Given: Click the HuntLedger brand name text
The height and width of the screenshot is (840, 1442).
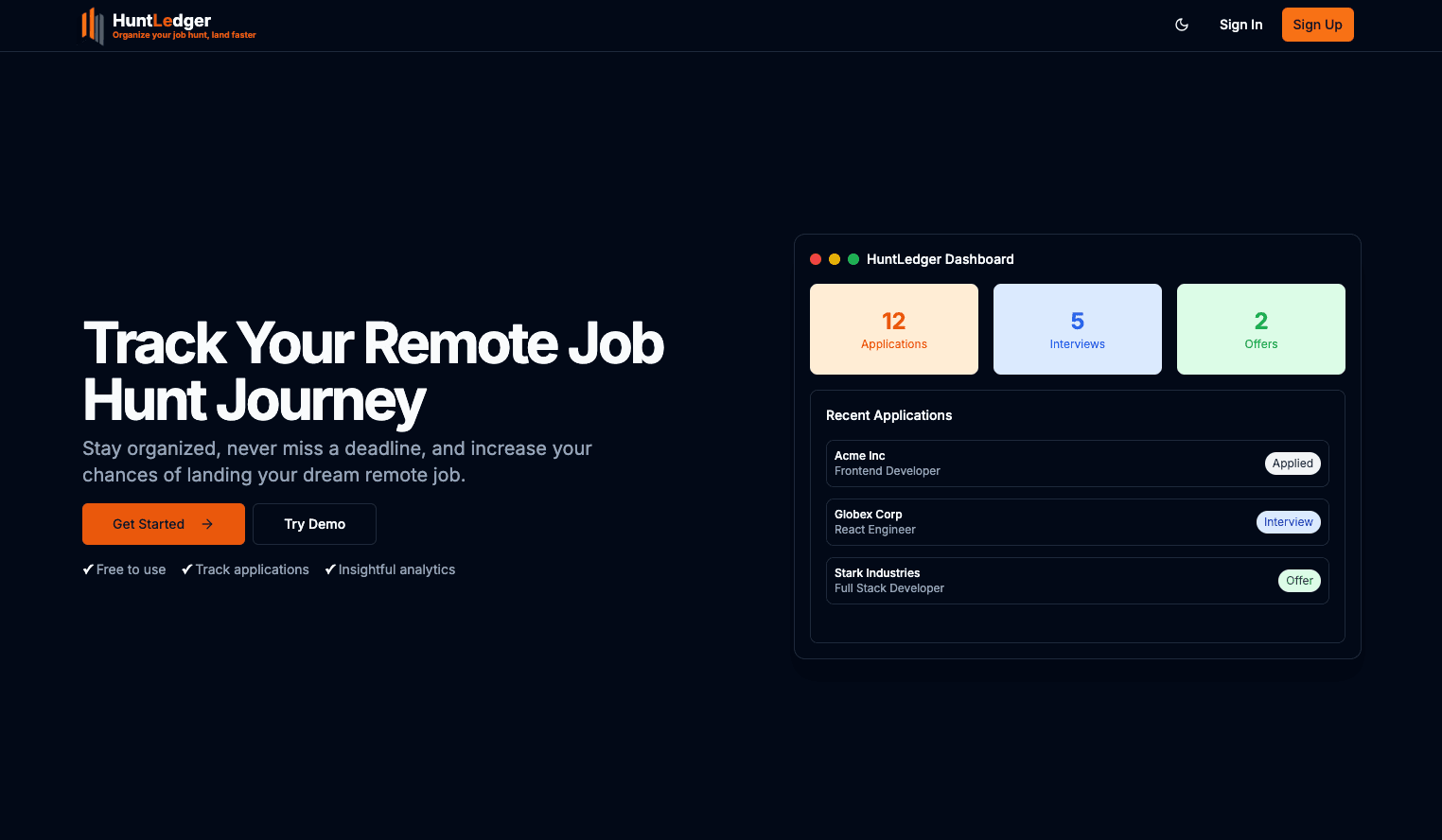Looking at the screenshot, I should point(162,20).
